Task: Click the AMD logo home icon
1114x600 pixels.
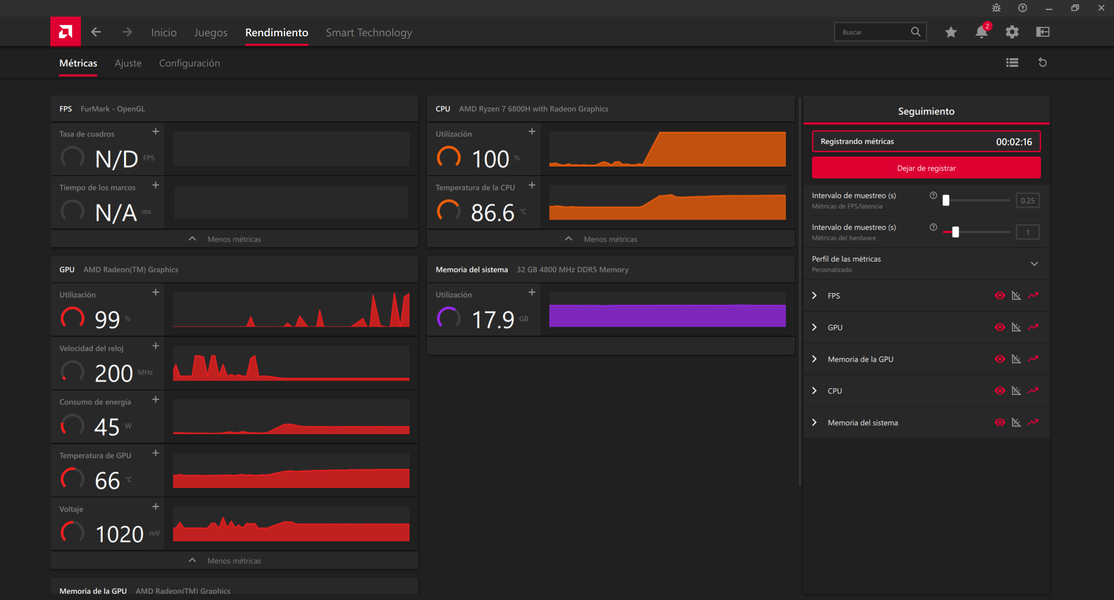Action: pos(65,32)
